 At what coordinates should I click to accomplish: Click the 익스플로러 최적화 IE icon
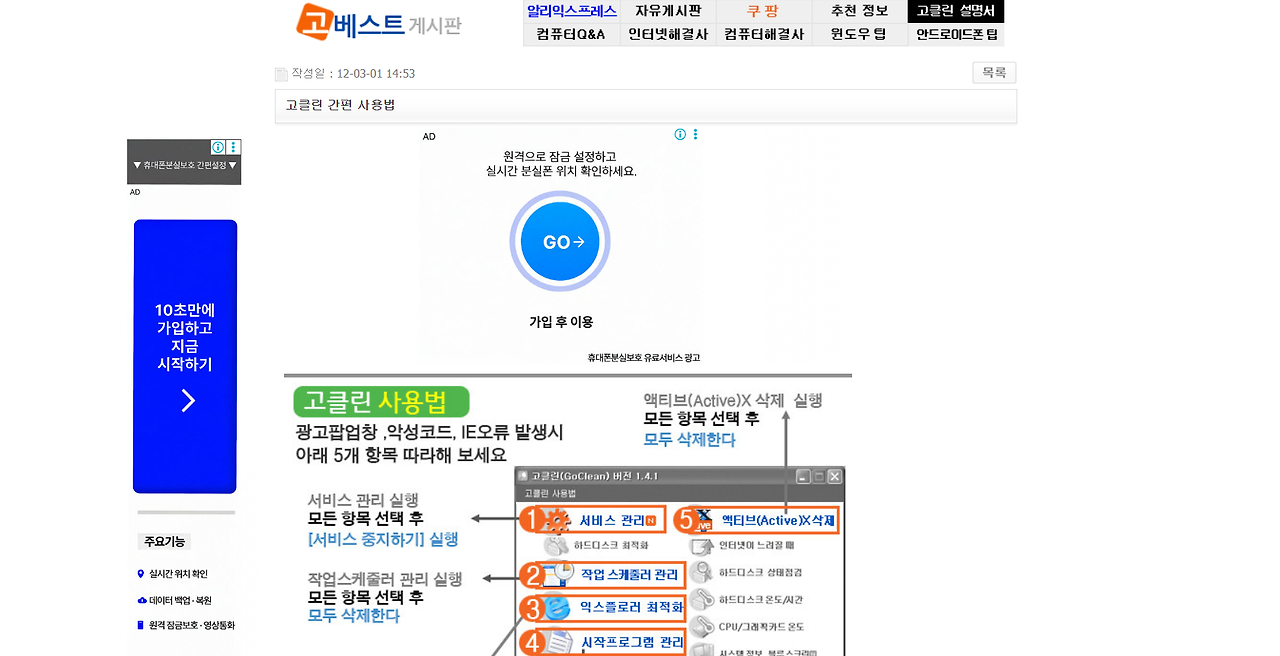pyautogui.click(x=558, y=606)
